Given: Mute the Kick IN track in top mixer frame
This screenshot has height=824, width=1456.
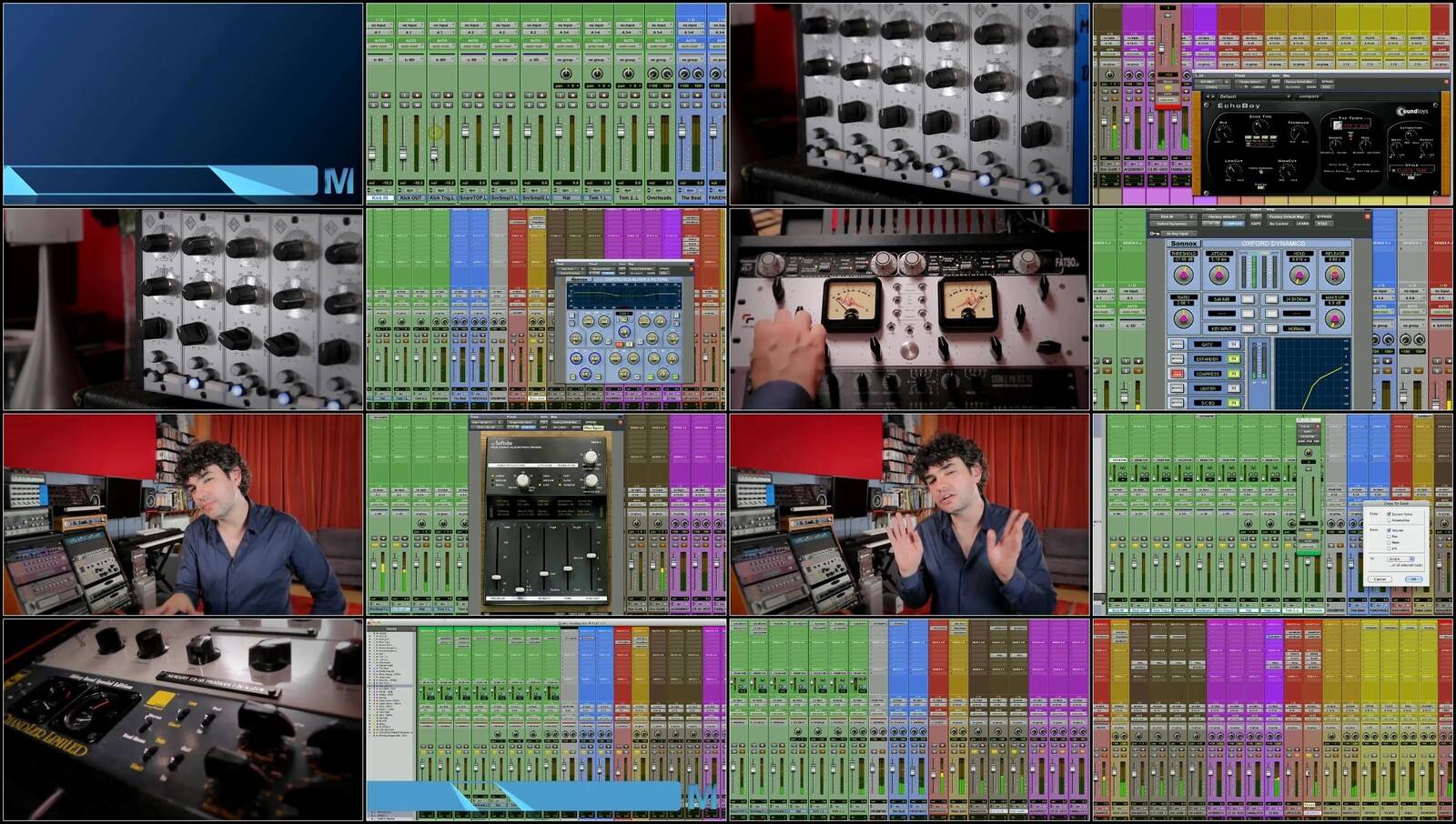Looking at the screenshot, I should [386, 105].
